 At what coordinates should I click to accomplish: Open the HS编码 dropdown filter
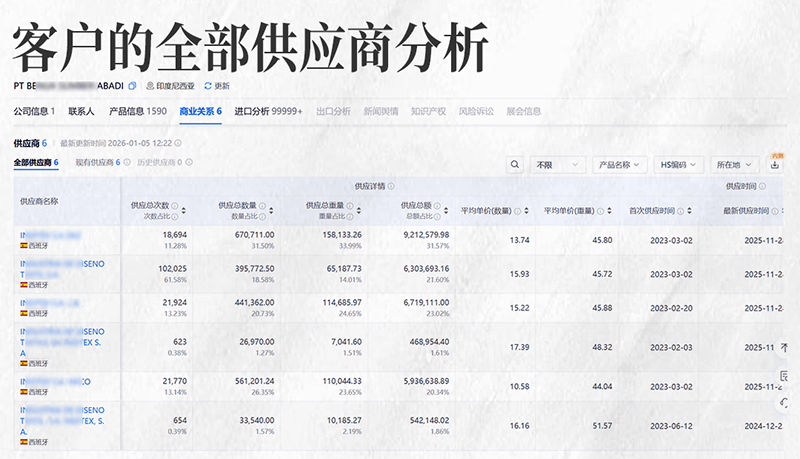pyautogui.click(x=680, y=164)
